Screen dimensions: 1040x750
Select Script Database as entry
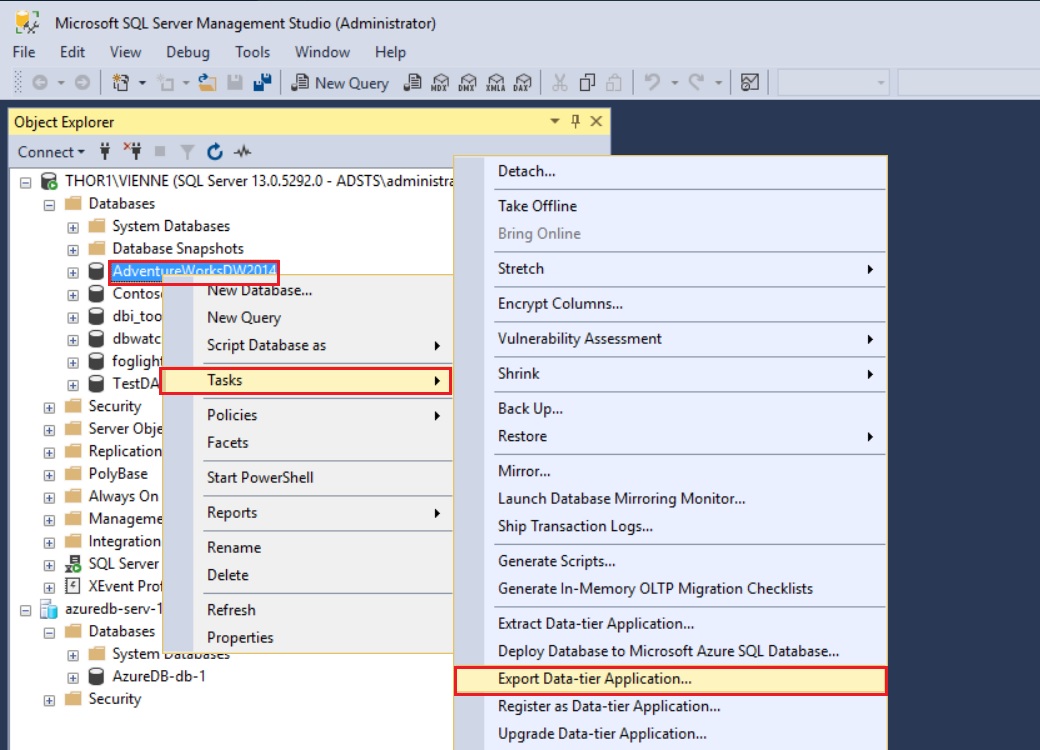[306, 345]
